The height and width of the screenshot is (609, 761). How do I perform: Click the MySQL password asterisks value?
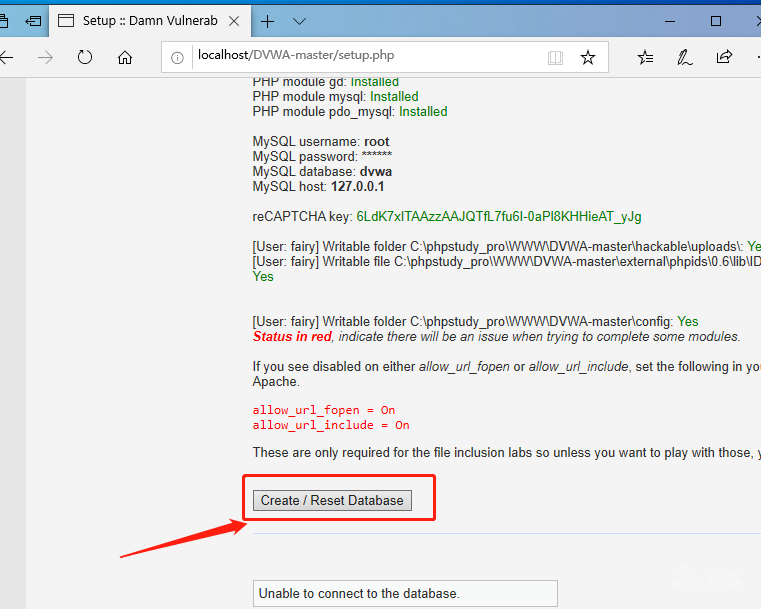[x=377, y=155]
